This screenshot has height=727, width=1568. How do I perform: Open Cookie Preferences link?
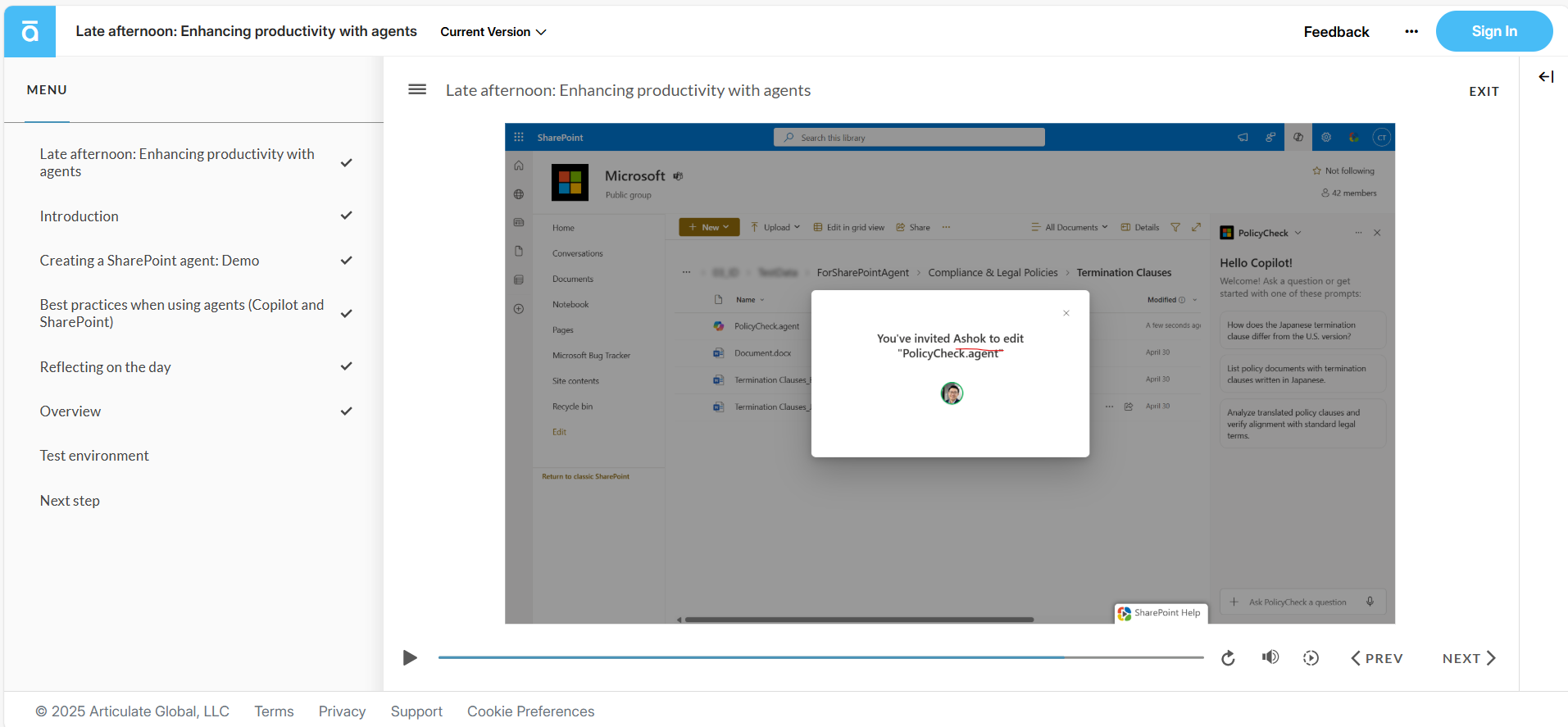coord(530,711)
